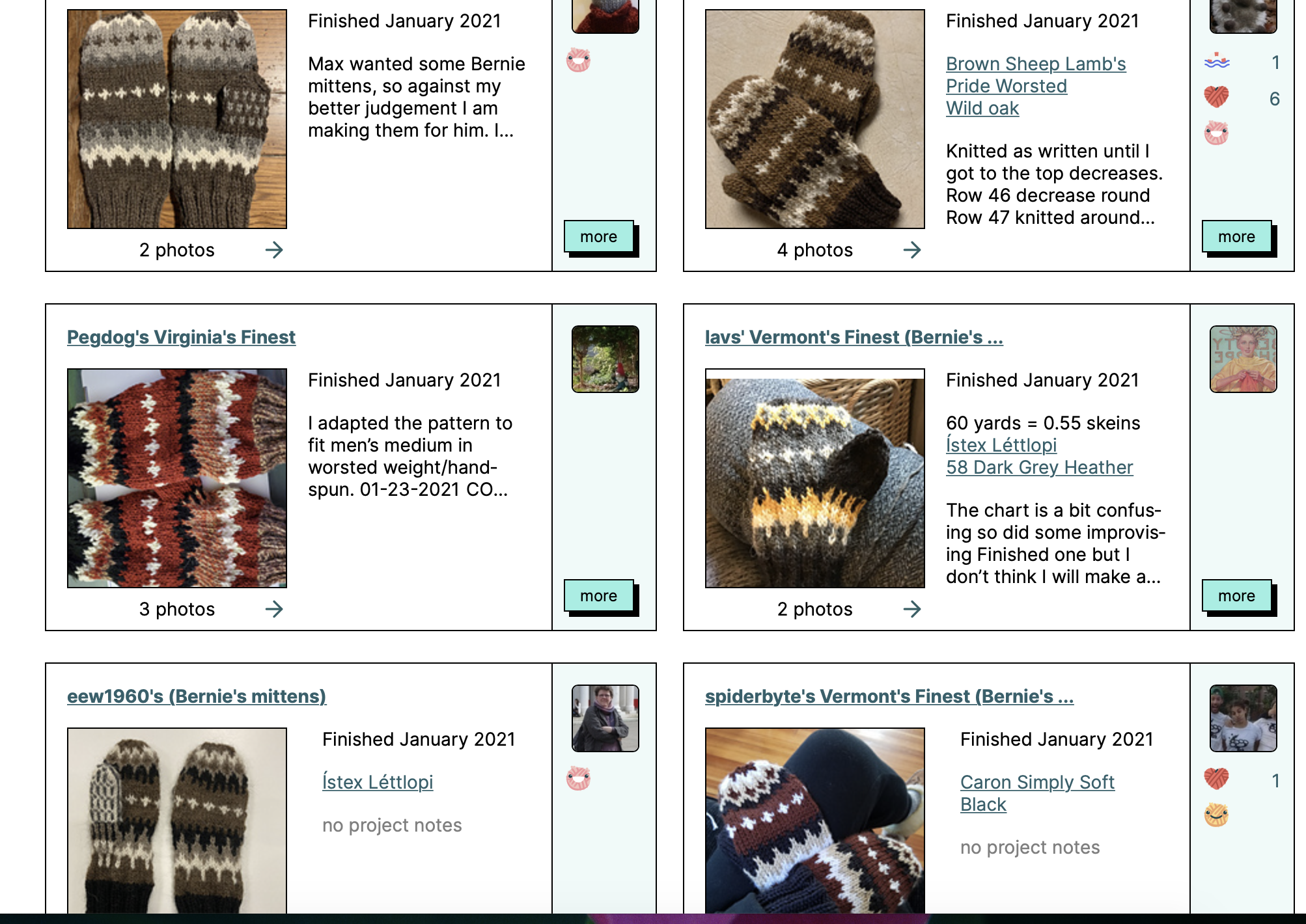Follow the "Caron Simply Soft" yarn link
The height and width of the screenshot is (924, 1306).
[1037, 782]
